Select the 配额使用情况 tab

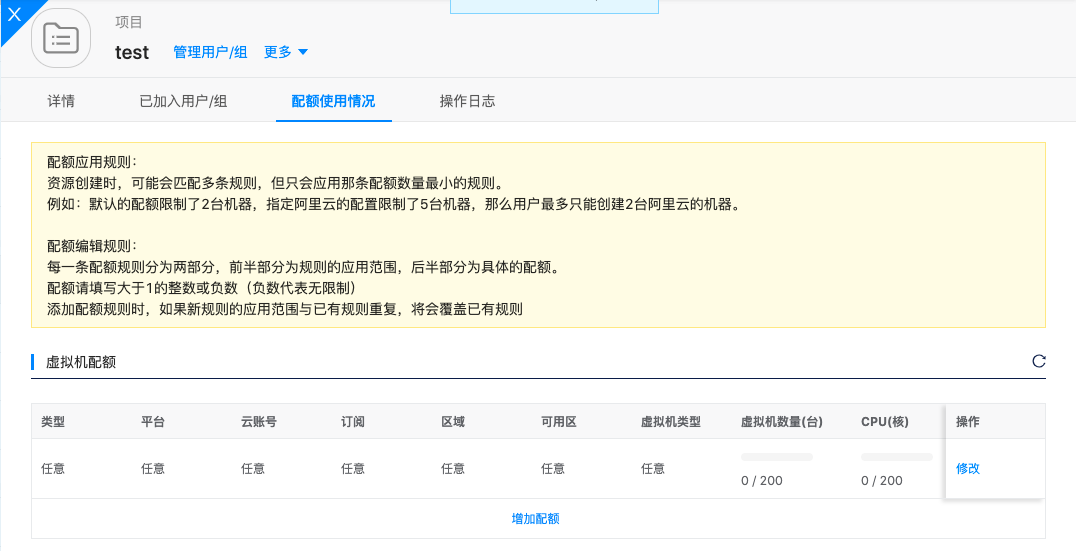[x=333, y=101]
